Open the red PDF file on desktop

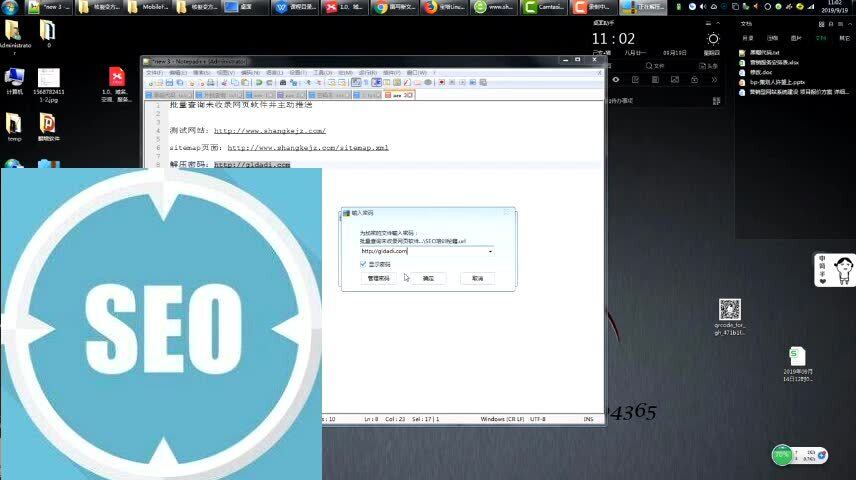pos(116,84)
